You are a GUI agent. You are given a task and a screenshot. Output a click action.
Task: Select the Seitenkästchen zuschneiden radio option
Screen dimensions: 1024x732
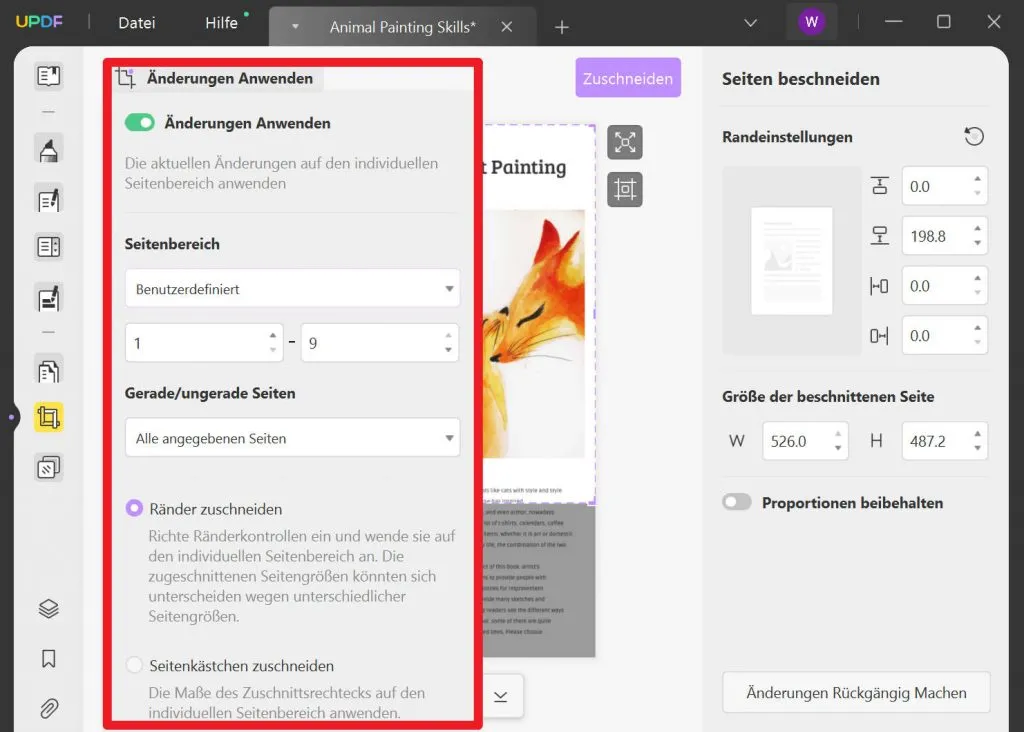pyautogui.click(x=135, y=665)
